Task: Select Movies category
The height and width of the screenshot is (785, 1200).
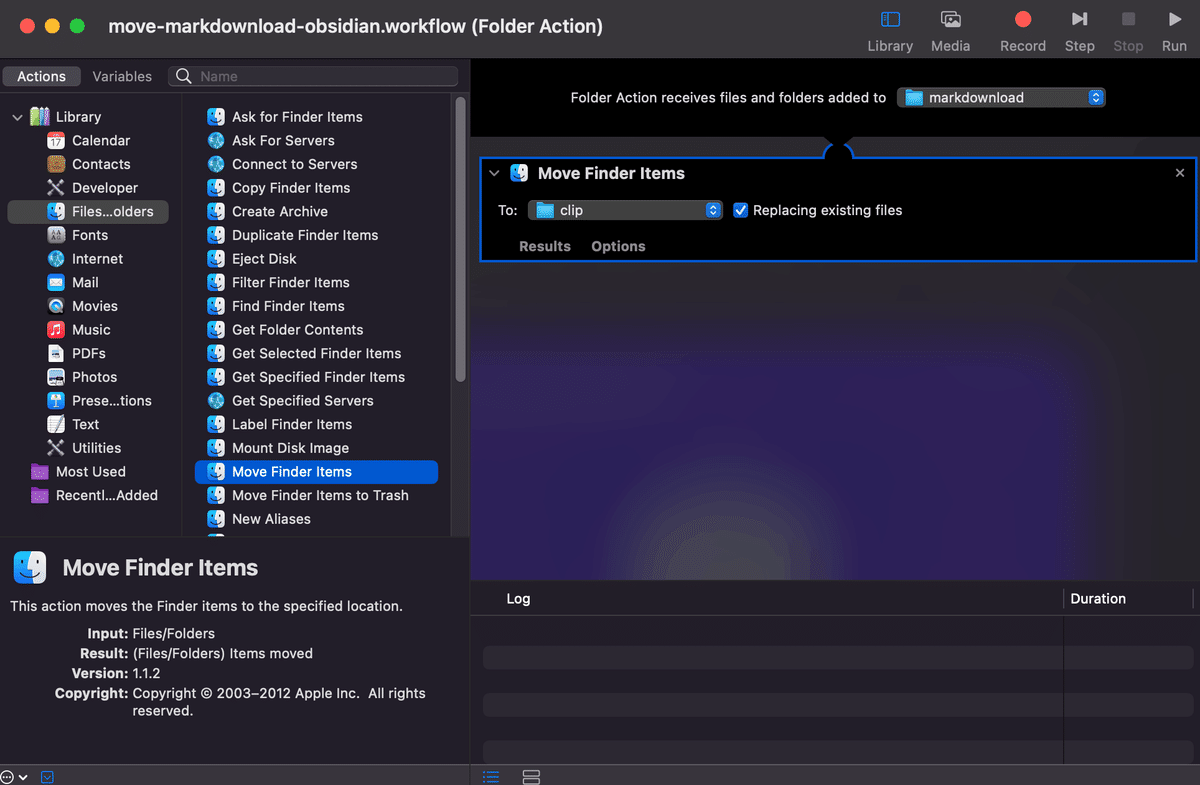Action: click(95, 306)
